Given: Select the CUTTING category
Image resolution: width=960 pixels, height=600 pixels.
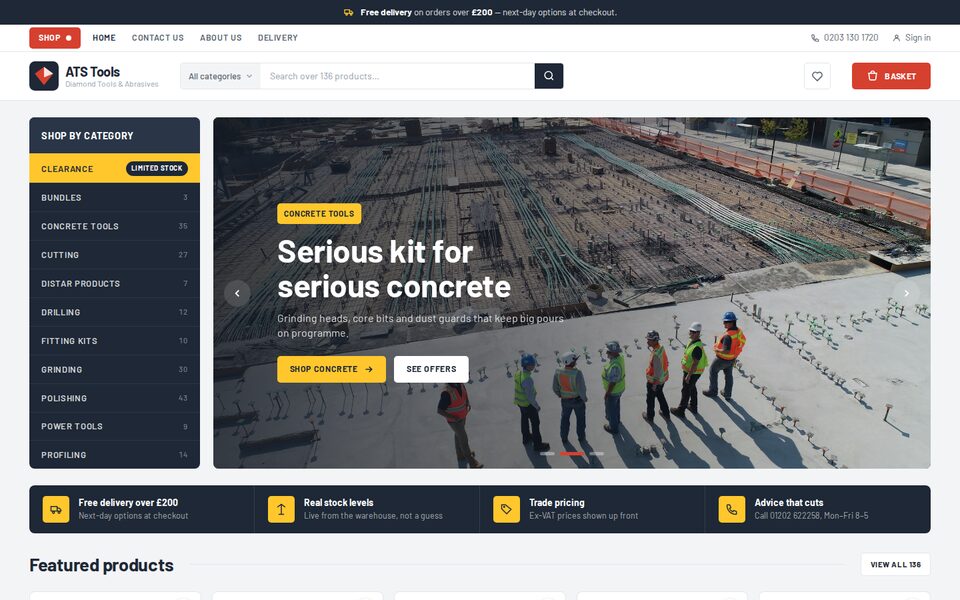Looking at the screenshot, I should pyautogui.click(x=114, y=255).
